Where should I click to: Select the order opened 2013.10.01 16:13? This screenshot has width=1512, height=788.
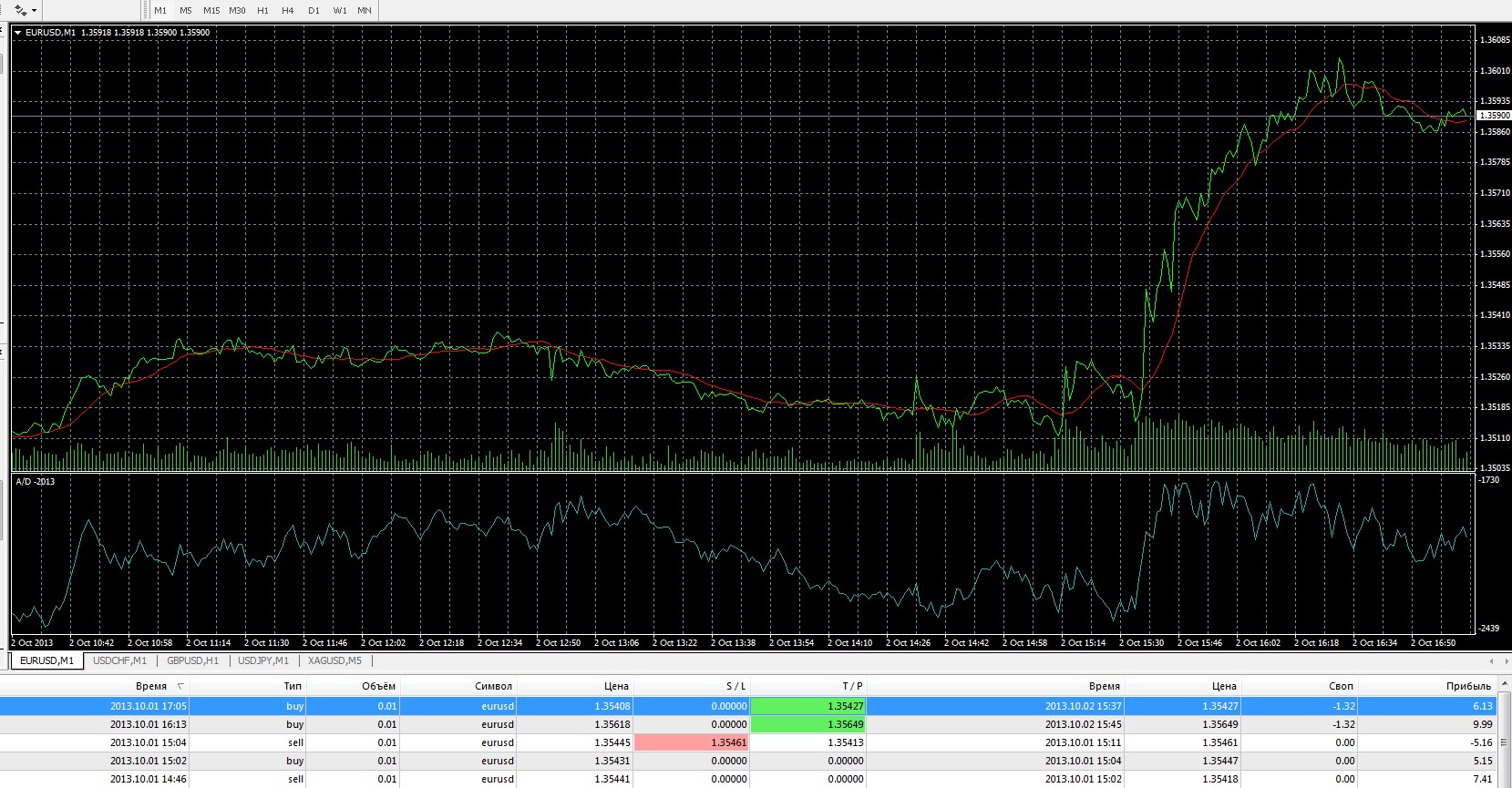(748, 724)
